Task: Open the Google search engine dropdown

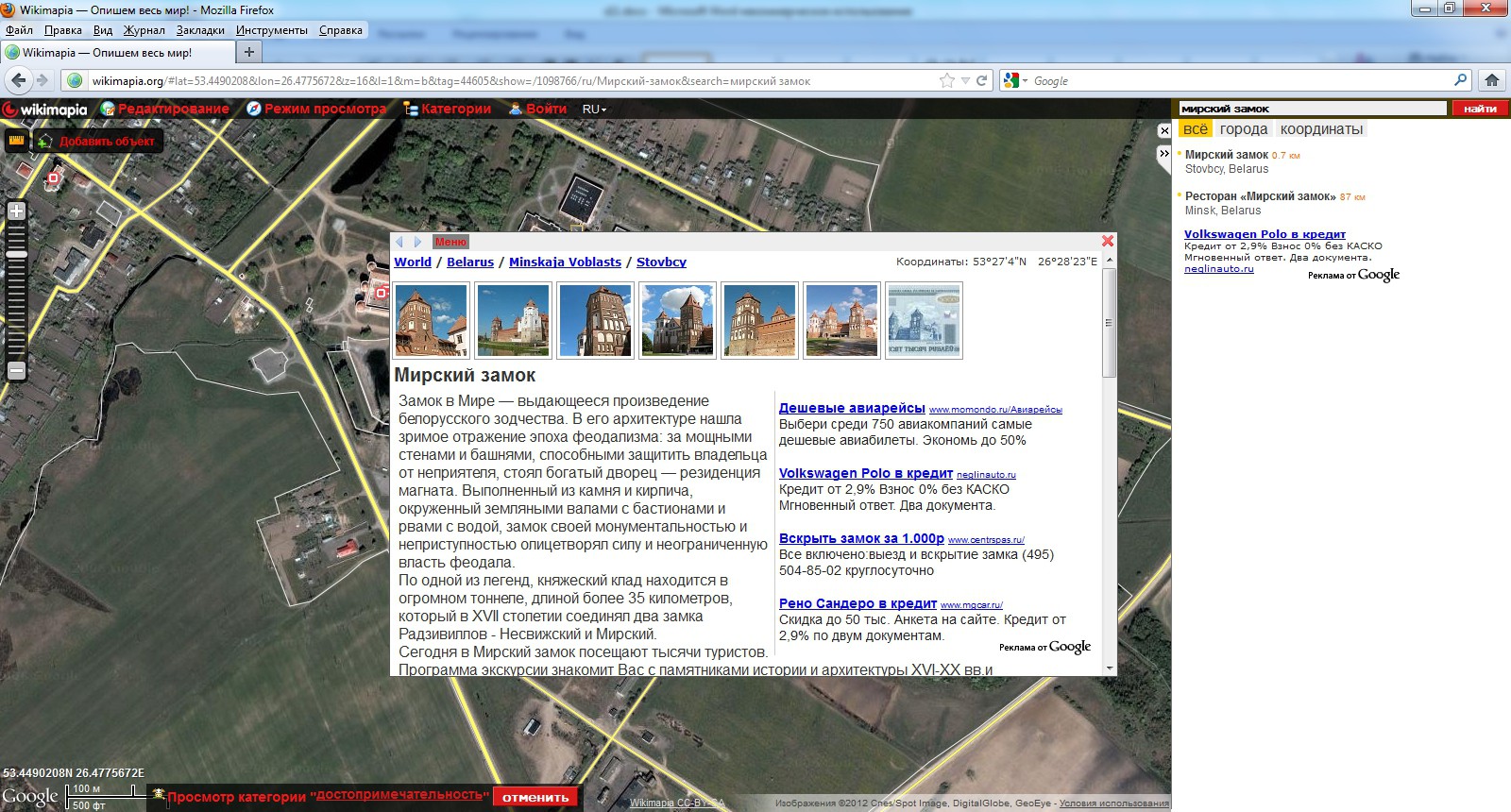Action: (x=1015, y=81)
